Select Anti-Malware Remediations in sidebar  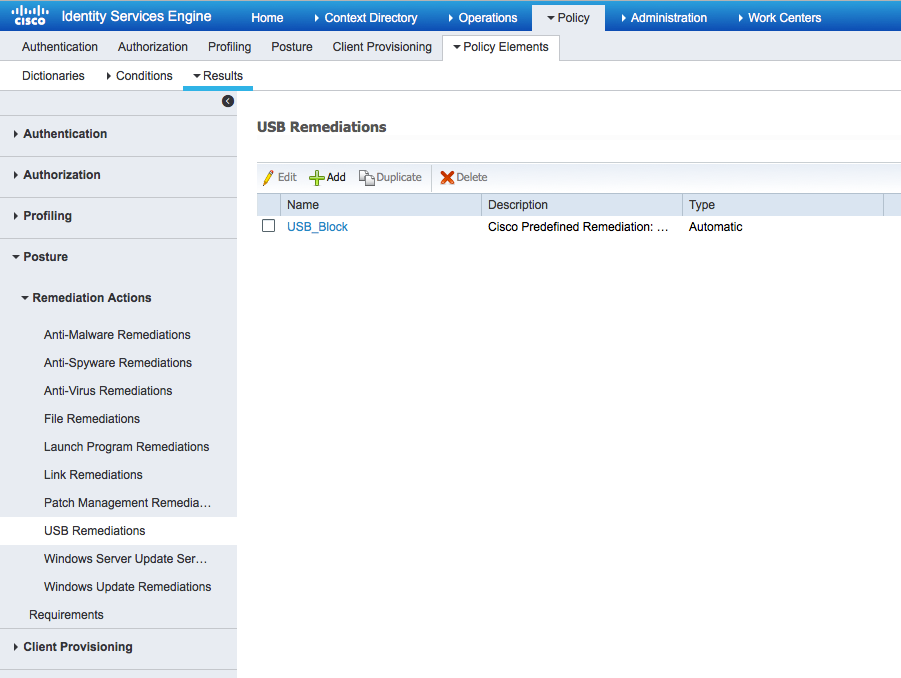(x=117, y=335)
